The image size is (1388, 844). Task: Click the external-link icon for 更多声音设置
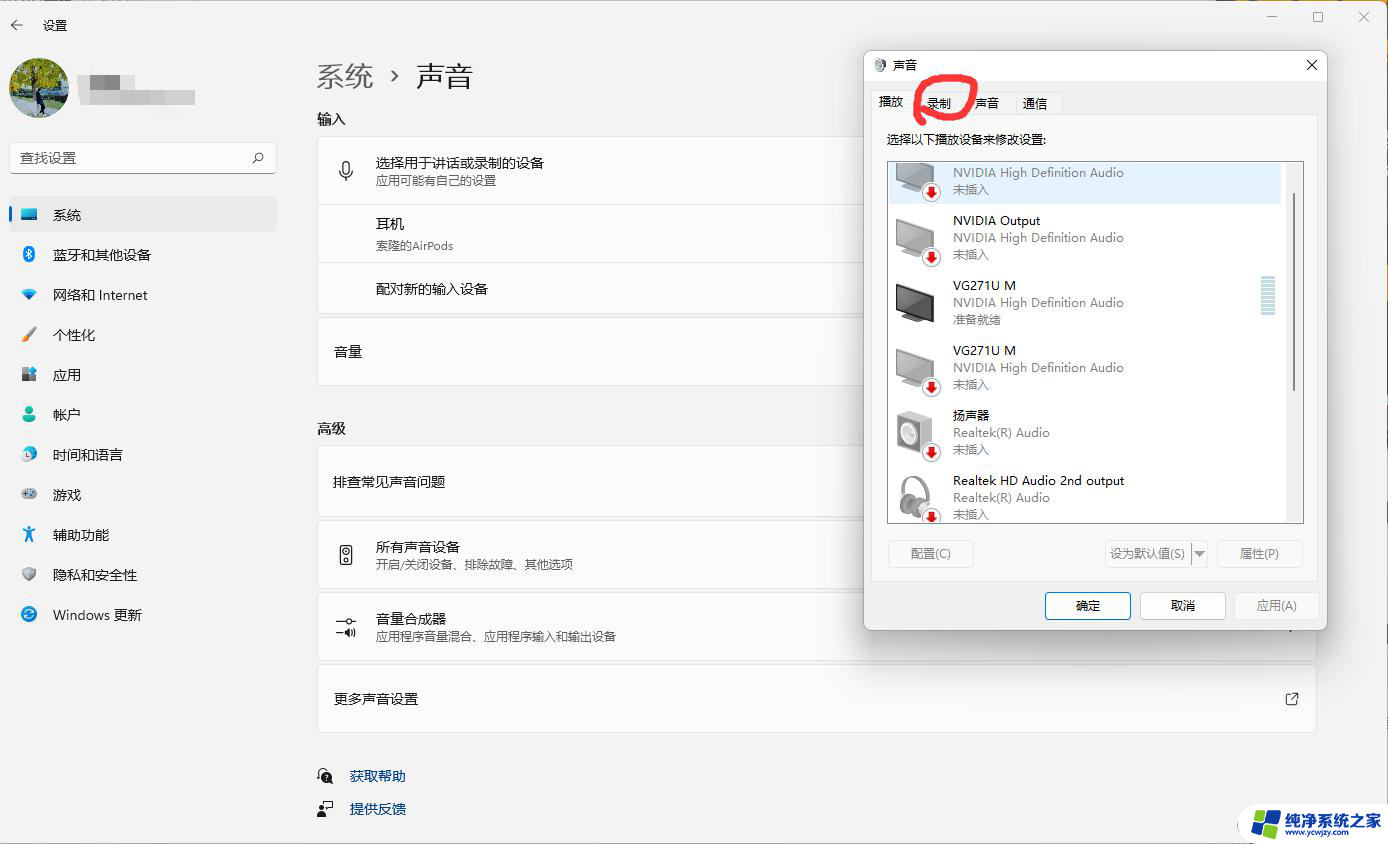click(x=1292, y=699)
